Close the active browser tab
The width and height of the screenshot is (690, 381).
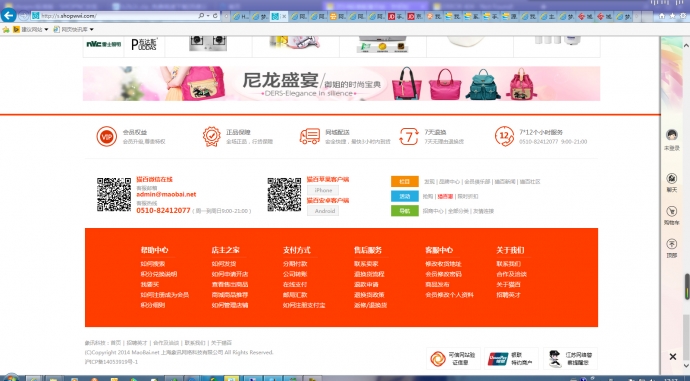[x=284, y=16]
